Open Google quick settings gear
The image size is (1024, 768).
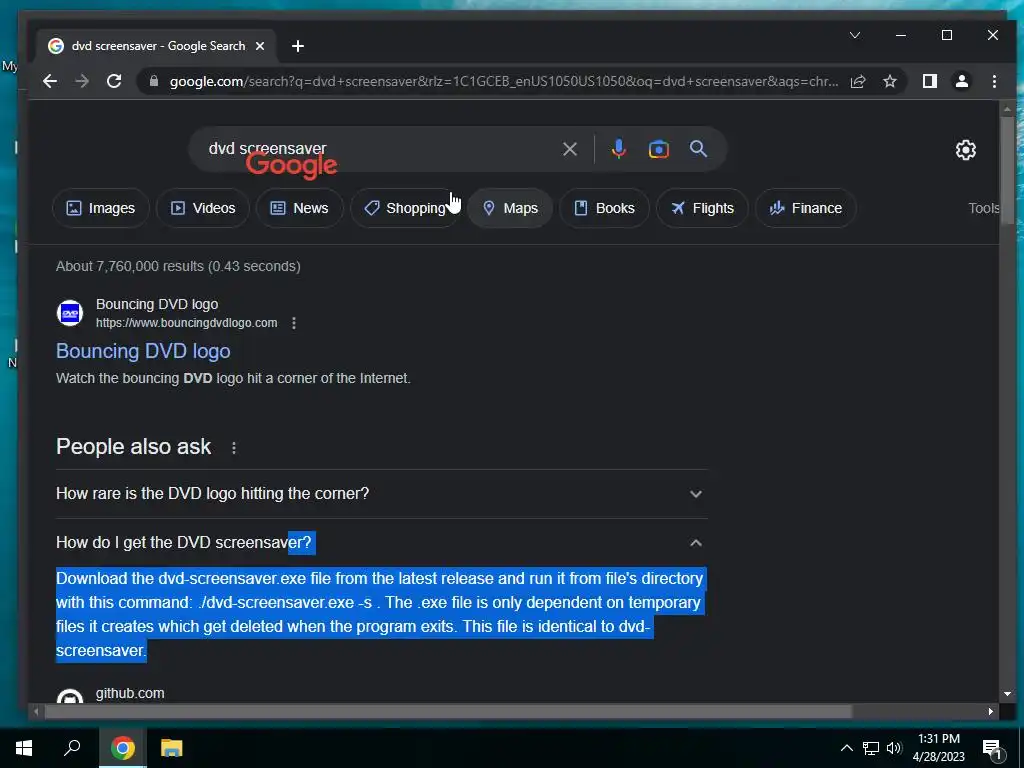click(965, 150)
